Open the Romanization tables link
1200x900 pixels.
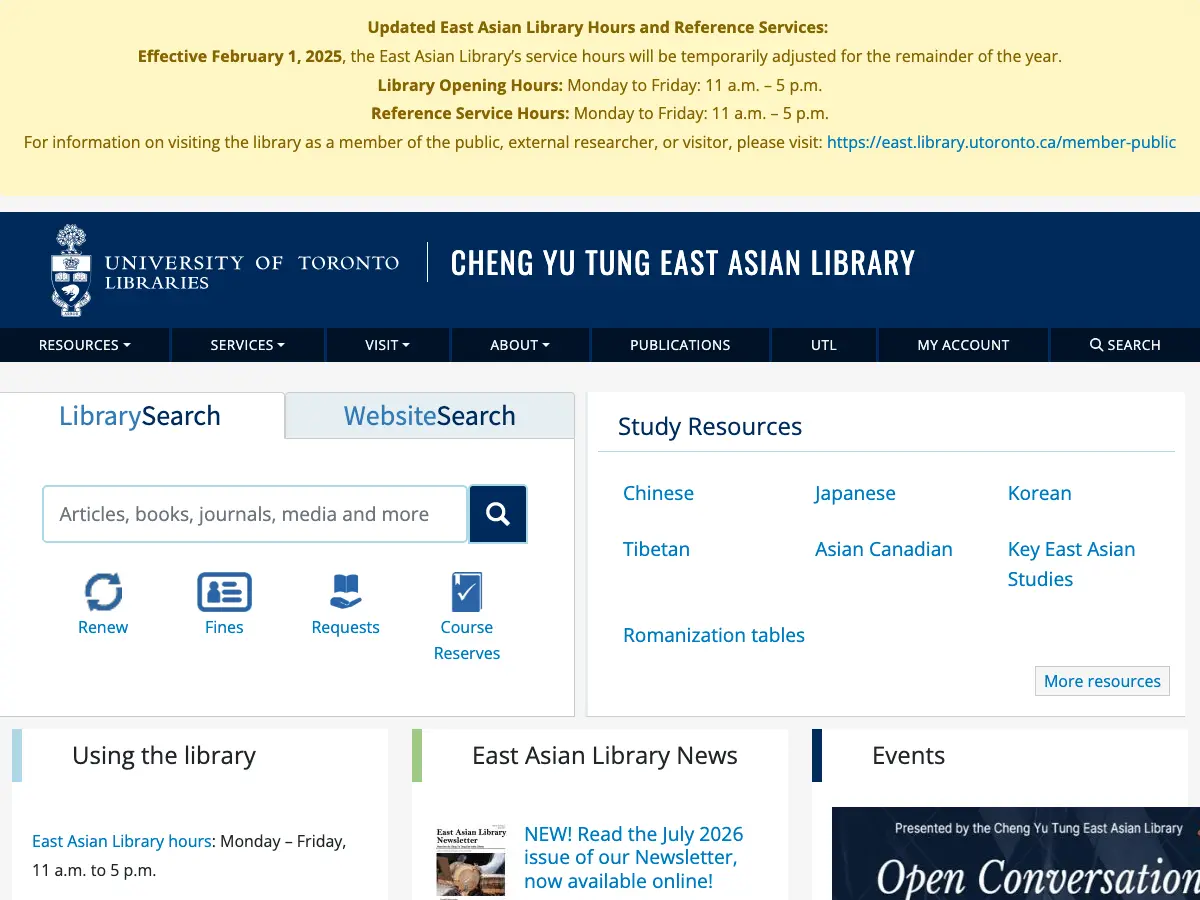pos(714,635)
